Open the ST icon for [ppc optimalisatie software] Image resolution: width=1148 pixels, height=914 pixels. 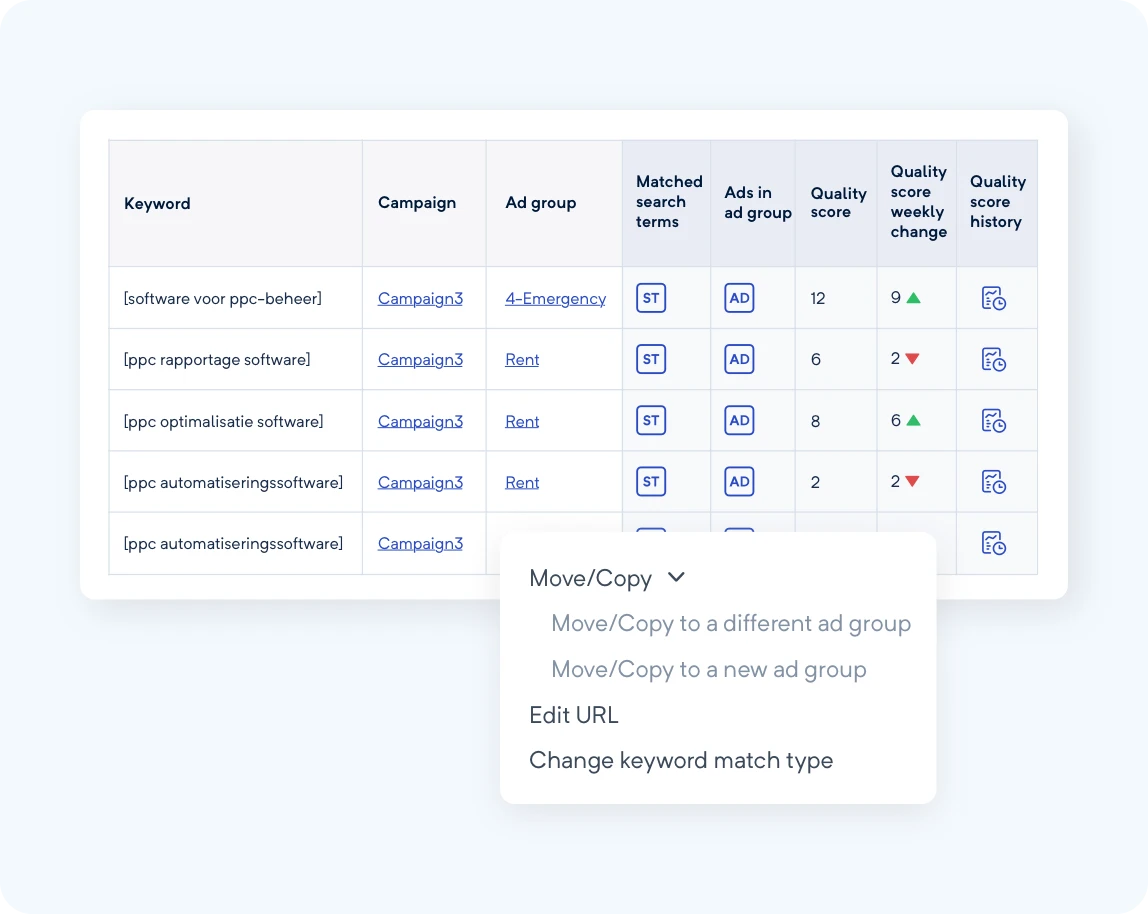point(651,420)
